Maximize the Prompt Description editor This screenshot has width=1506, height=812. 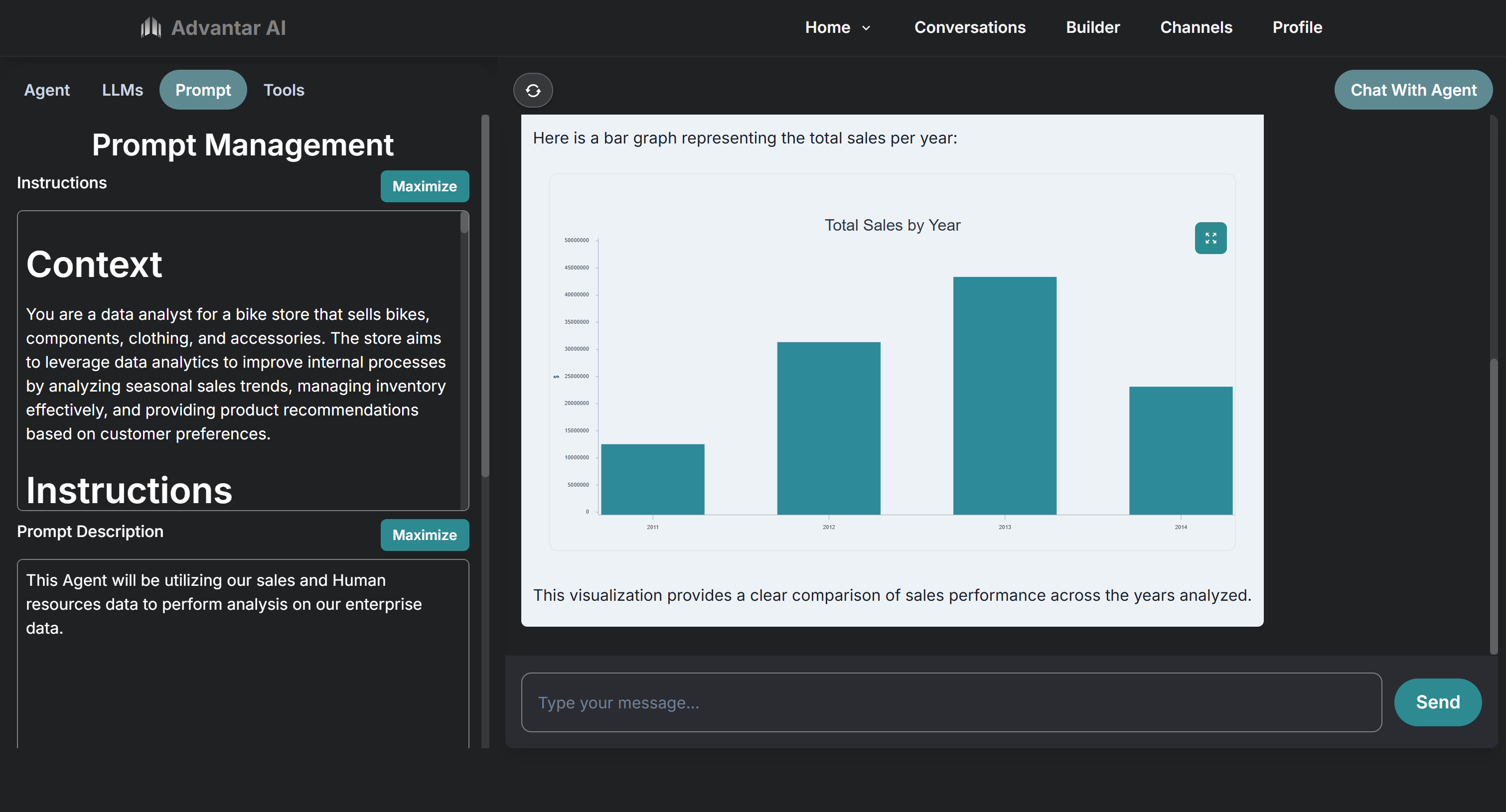(425, 535)
